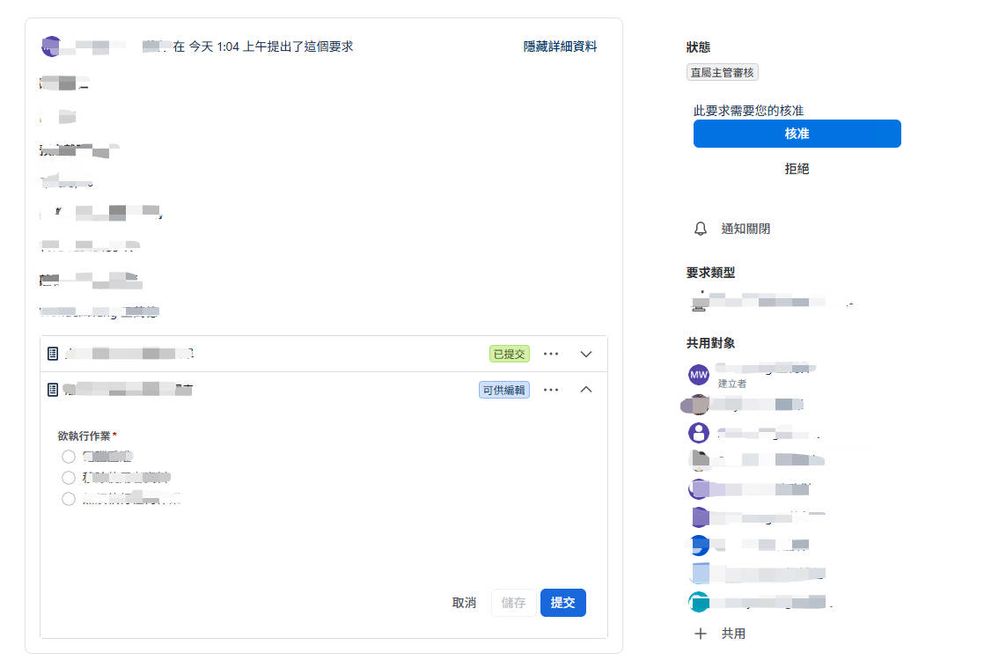This screenshot has height=666, width=999.
Task: Approve the request with the 核准 button
Action: pyautogui.click(x=796, y=133)
